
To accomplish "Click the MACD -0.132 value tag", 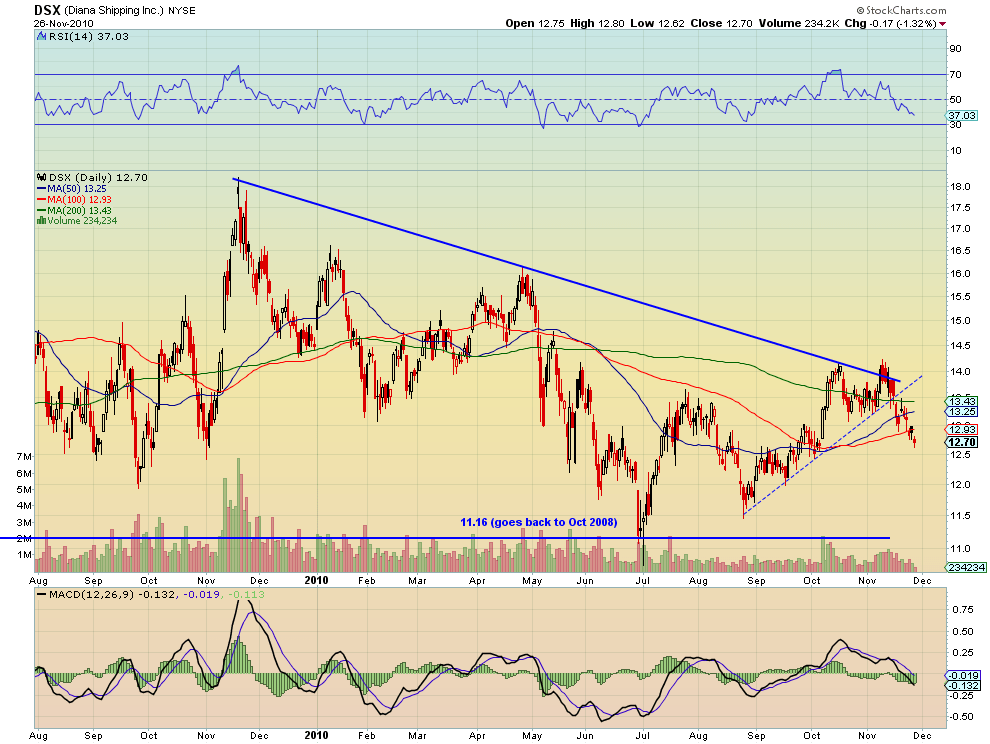I will coord(963,685).
